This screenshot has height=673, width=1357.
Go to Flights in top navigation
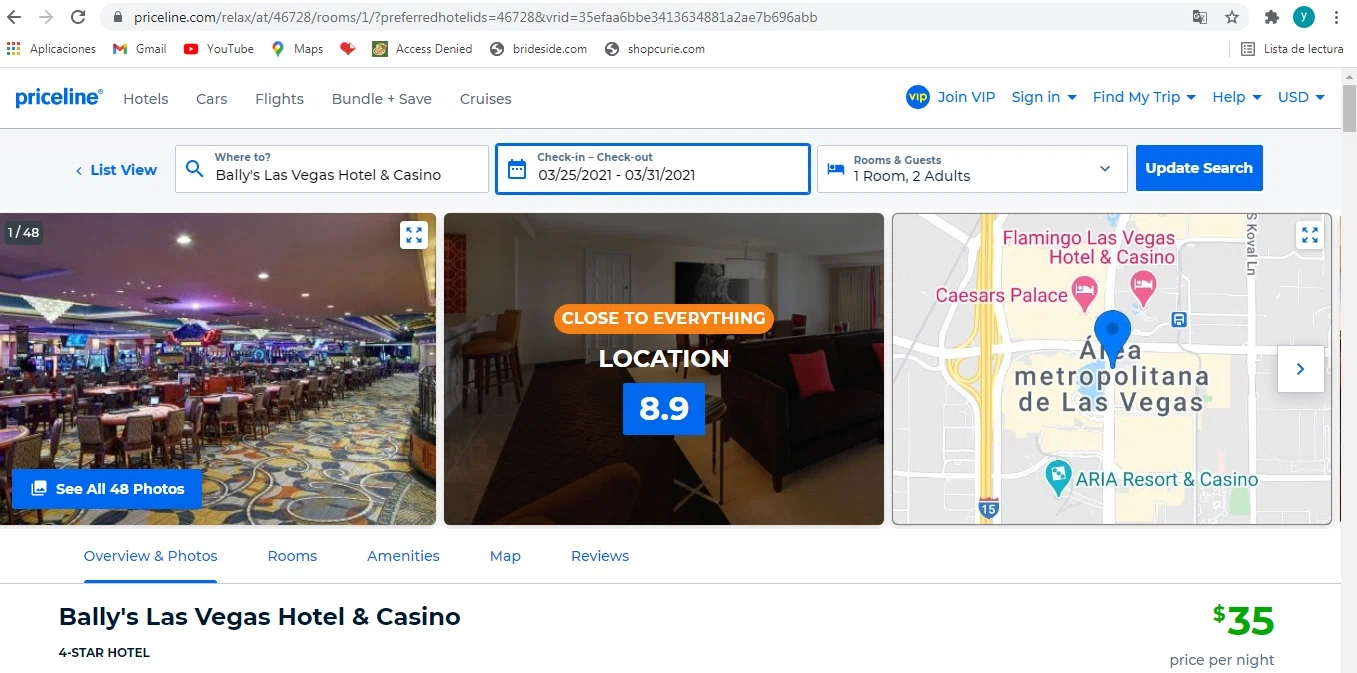279,99
